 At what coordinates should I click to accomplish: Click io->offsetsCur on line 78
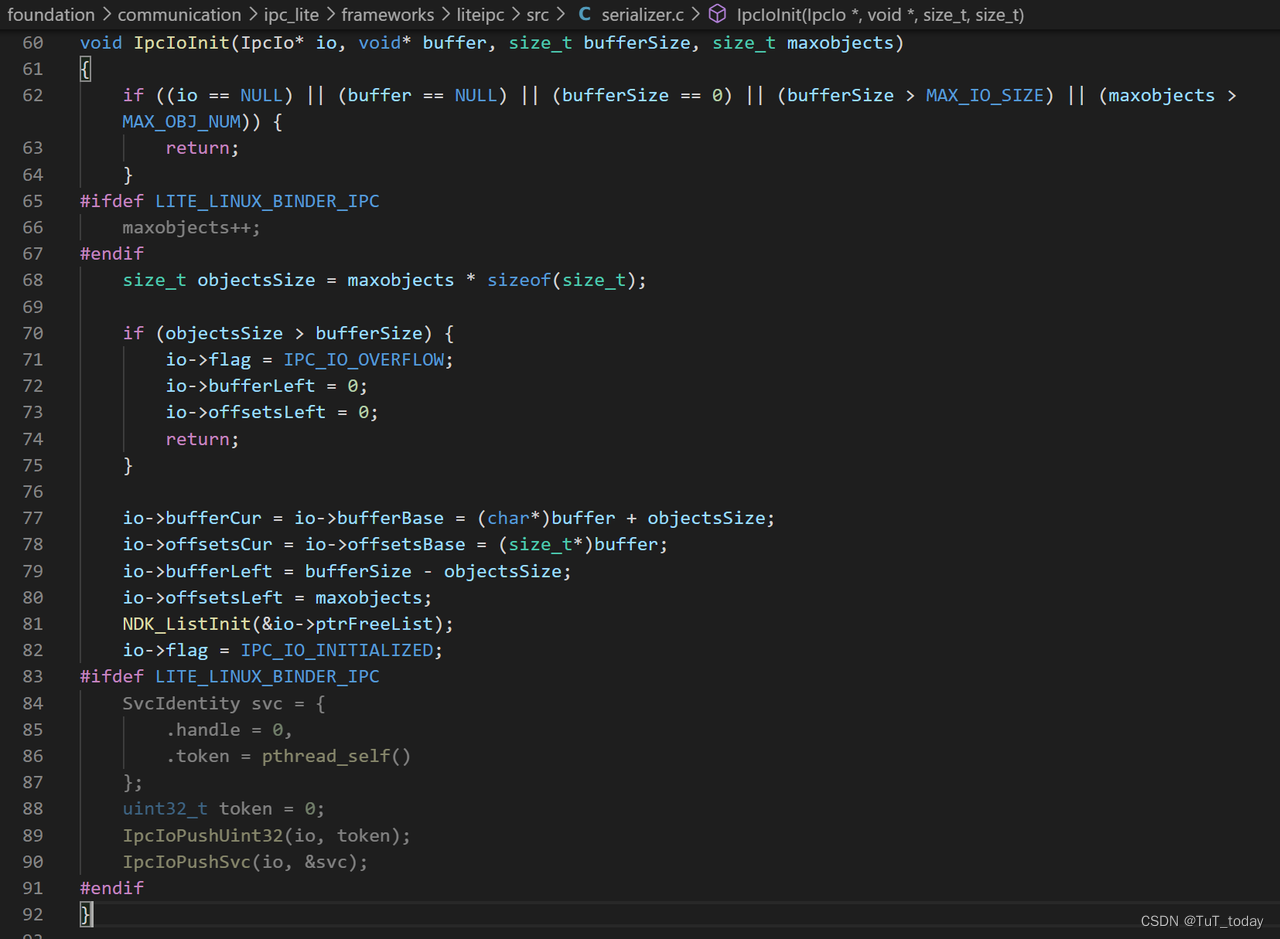pos(197,544)
